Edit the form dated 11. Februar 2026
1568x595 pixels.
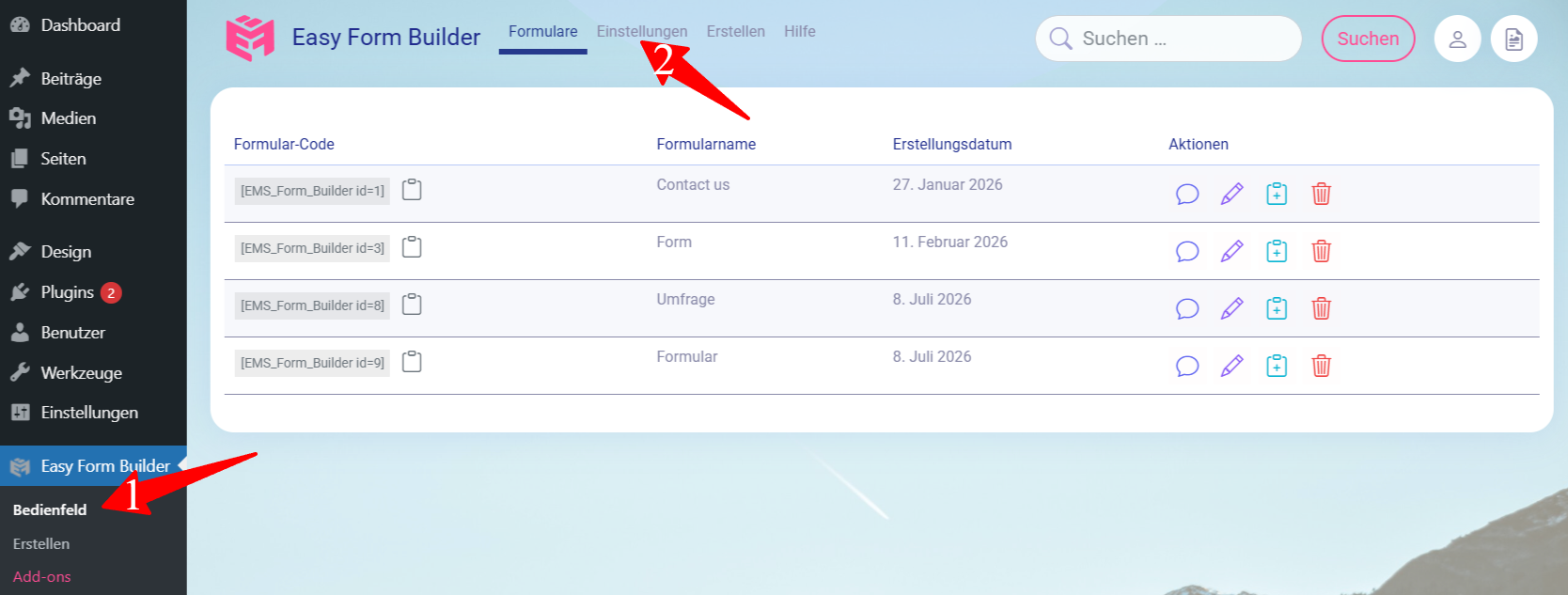[1231, 251]
